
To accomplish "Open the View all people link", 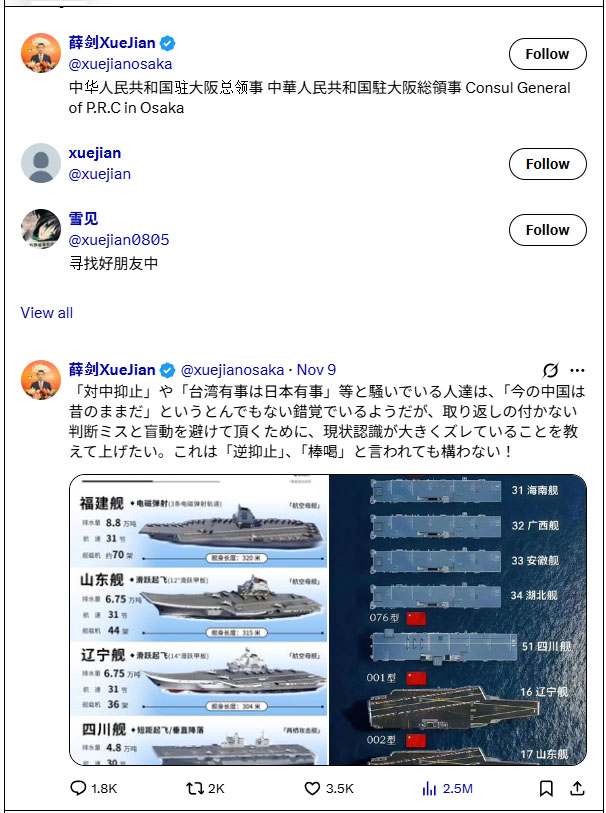I will (x=47, y=313).
